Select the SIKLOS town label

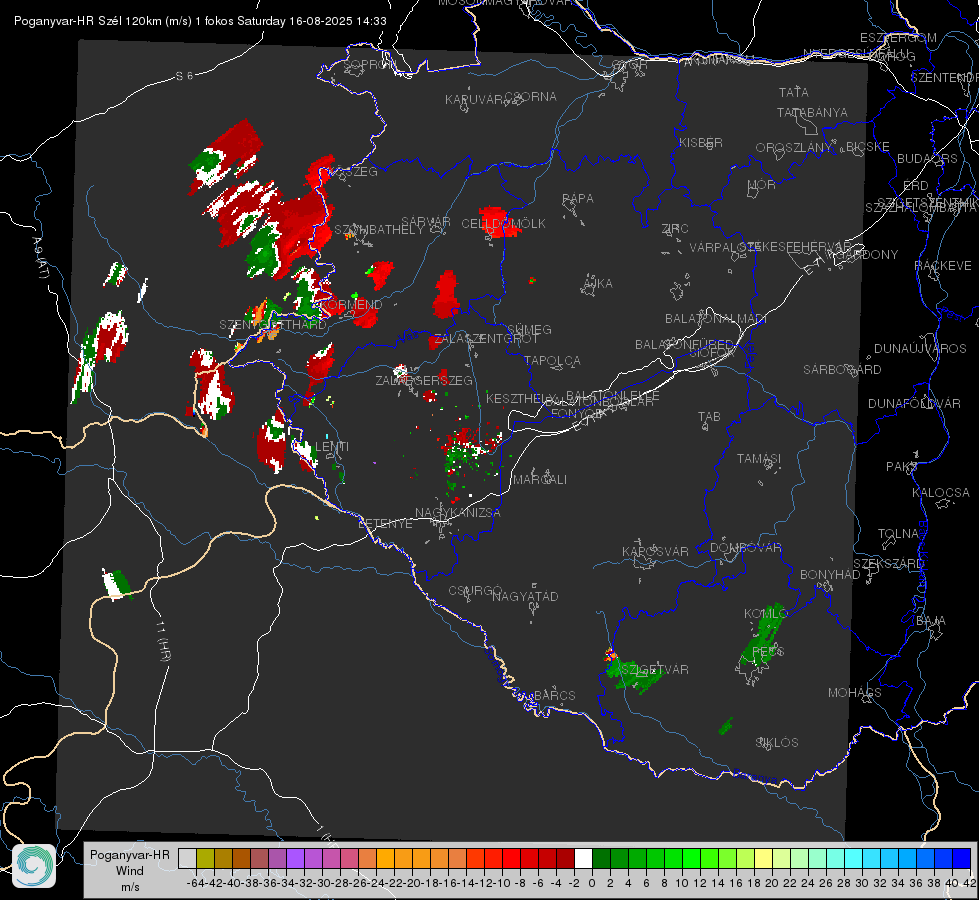(777, 743)
